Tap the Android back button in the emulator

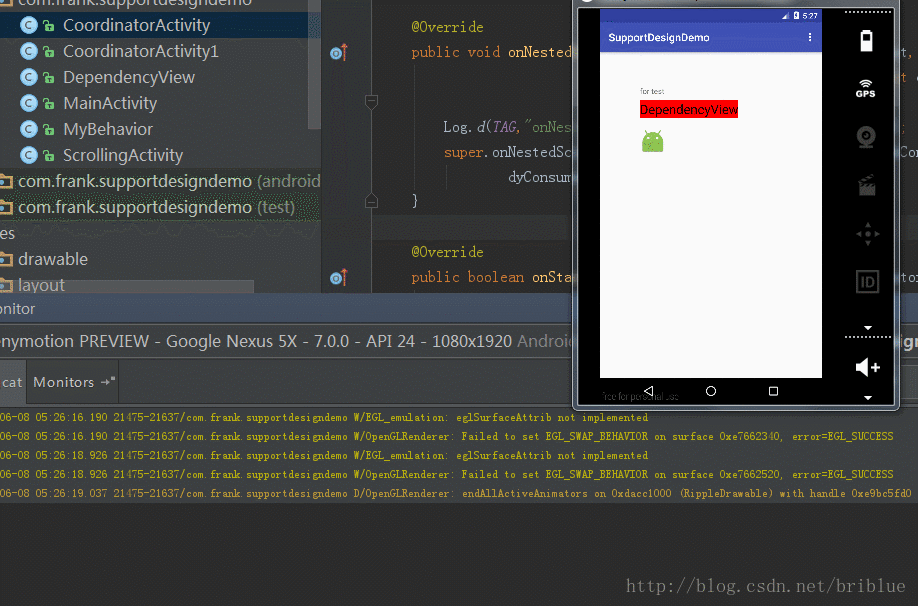[x=648, y=391]
